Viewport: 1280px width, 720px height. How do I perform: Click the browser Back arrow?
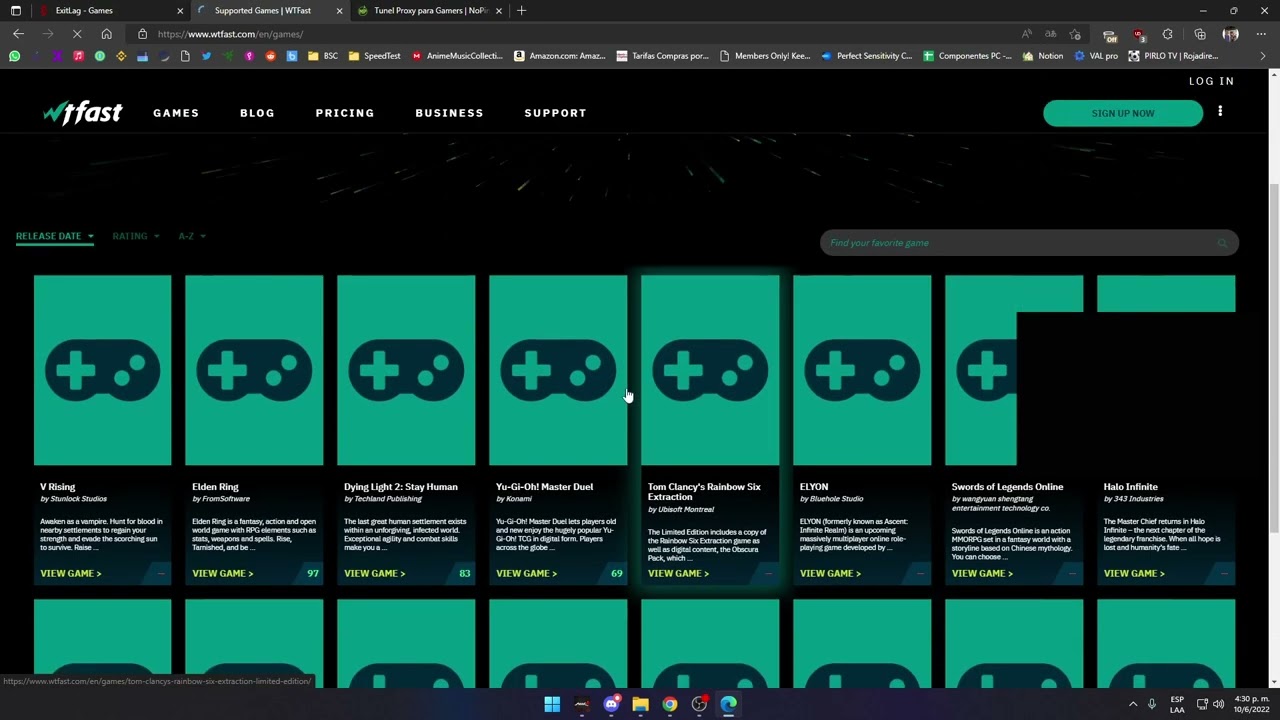click(x=18, y=34)
